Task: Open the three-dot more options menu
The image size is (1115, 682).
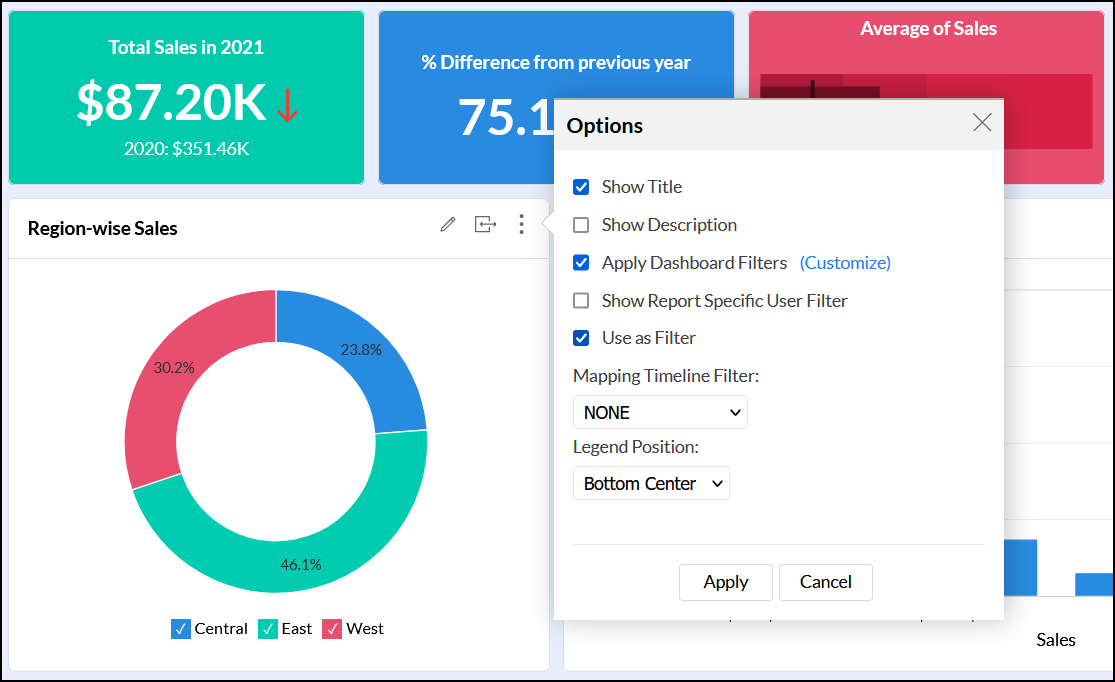Action: (521, 225)
